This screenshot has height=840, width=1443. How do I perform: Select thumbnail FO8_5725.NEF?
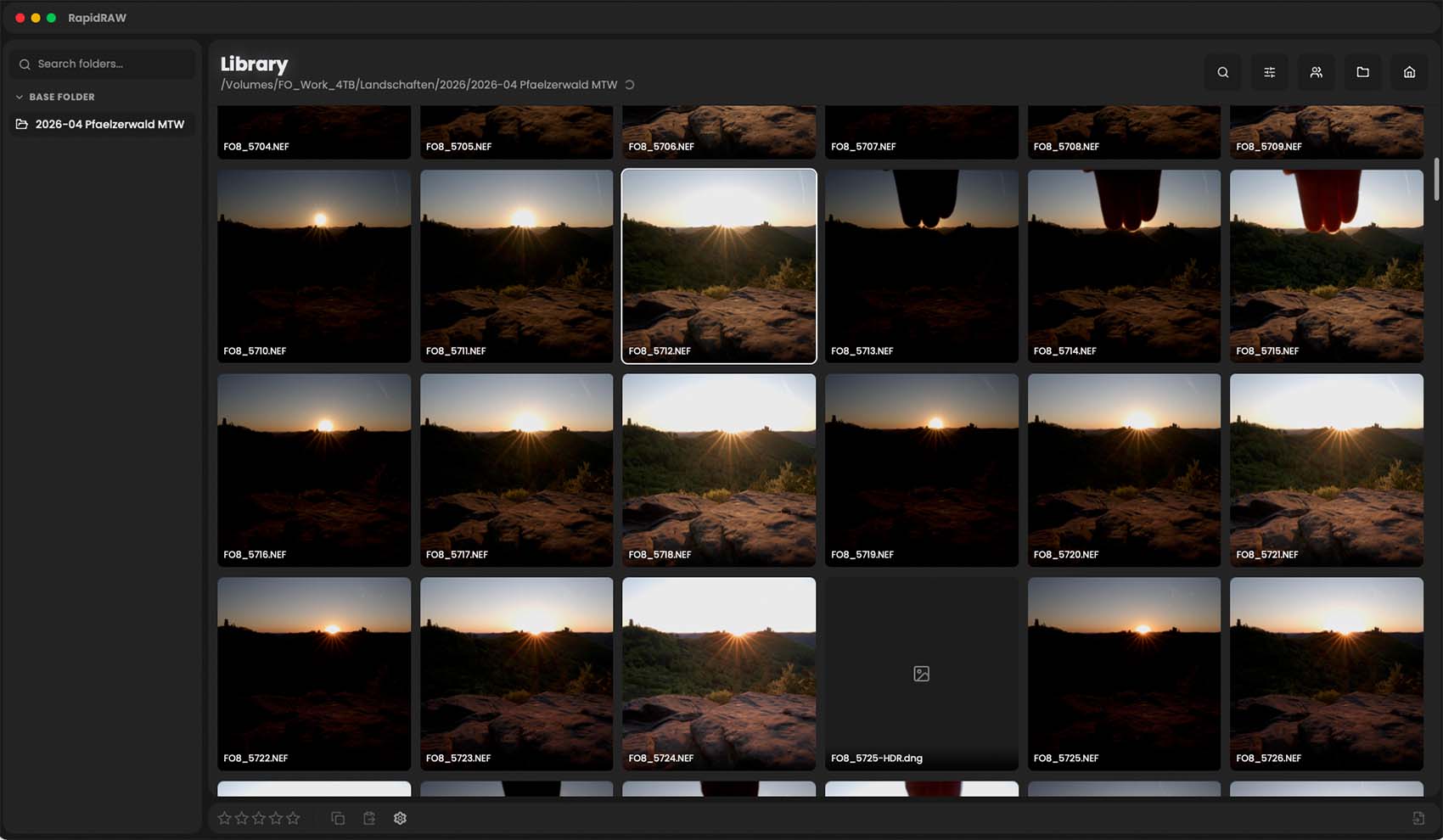tap(1124, 674)
